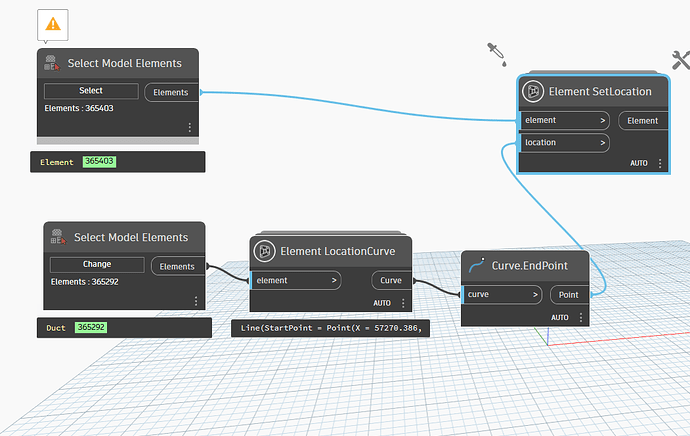This screenshot has height=436, width=690.
Task: Click Curve output port on Element LocationCurve
Action: coord(392,280)
